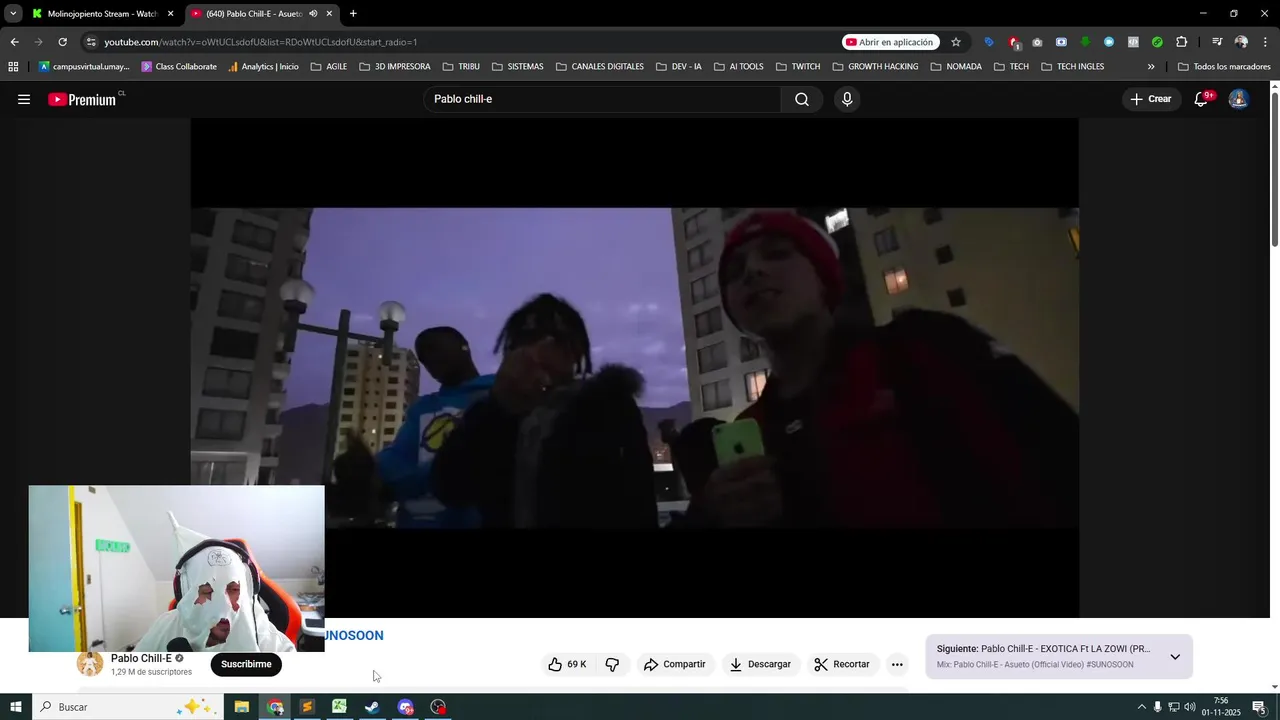Click the Recortar clip button
The width and height of the screenshot is (1280, 720).
(842, 664)
